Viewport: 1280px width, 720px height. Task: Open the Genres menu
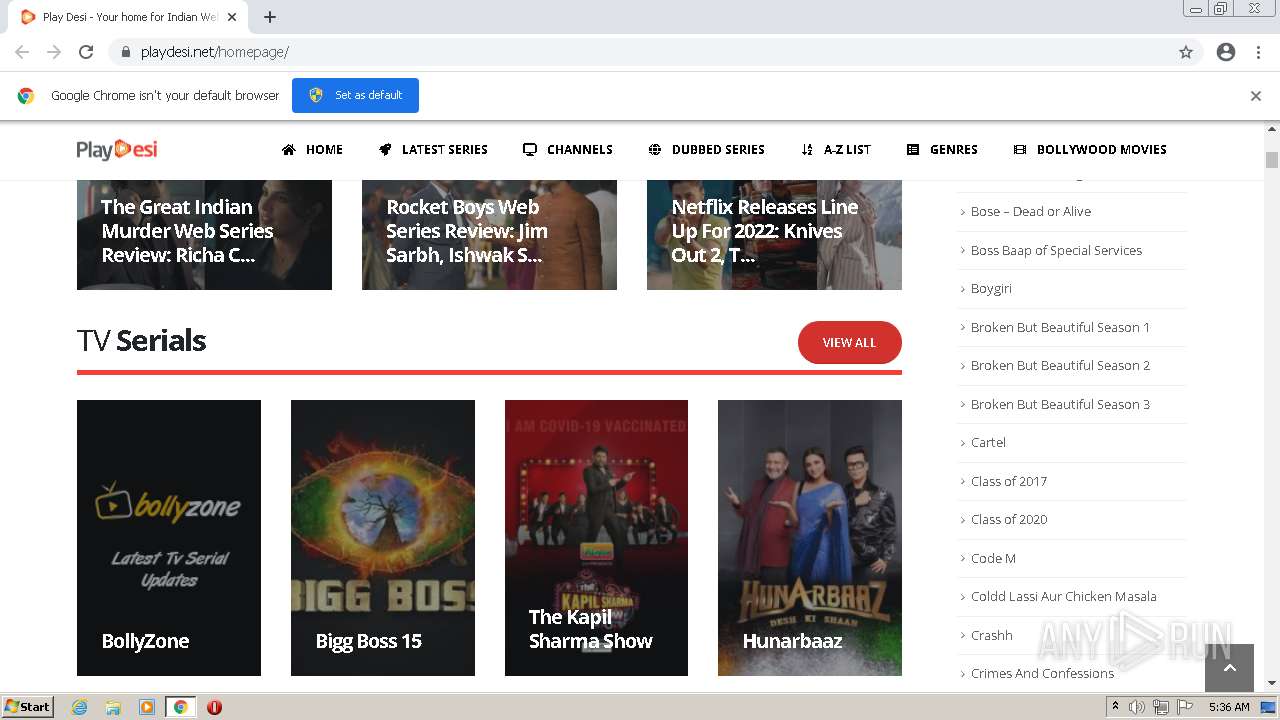(x=942, y=150)
